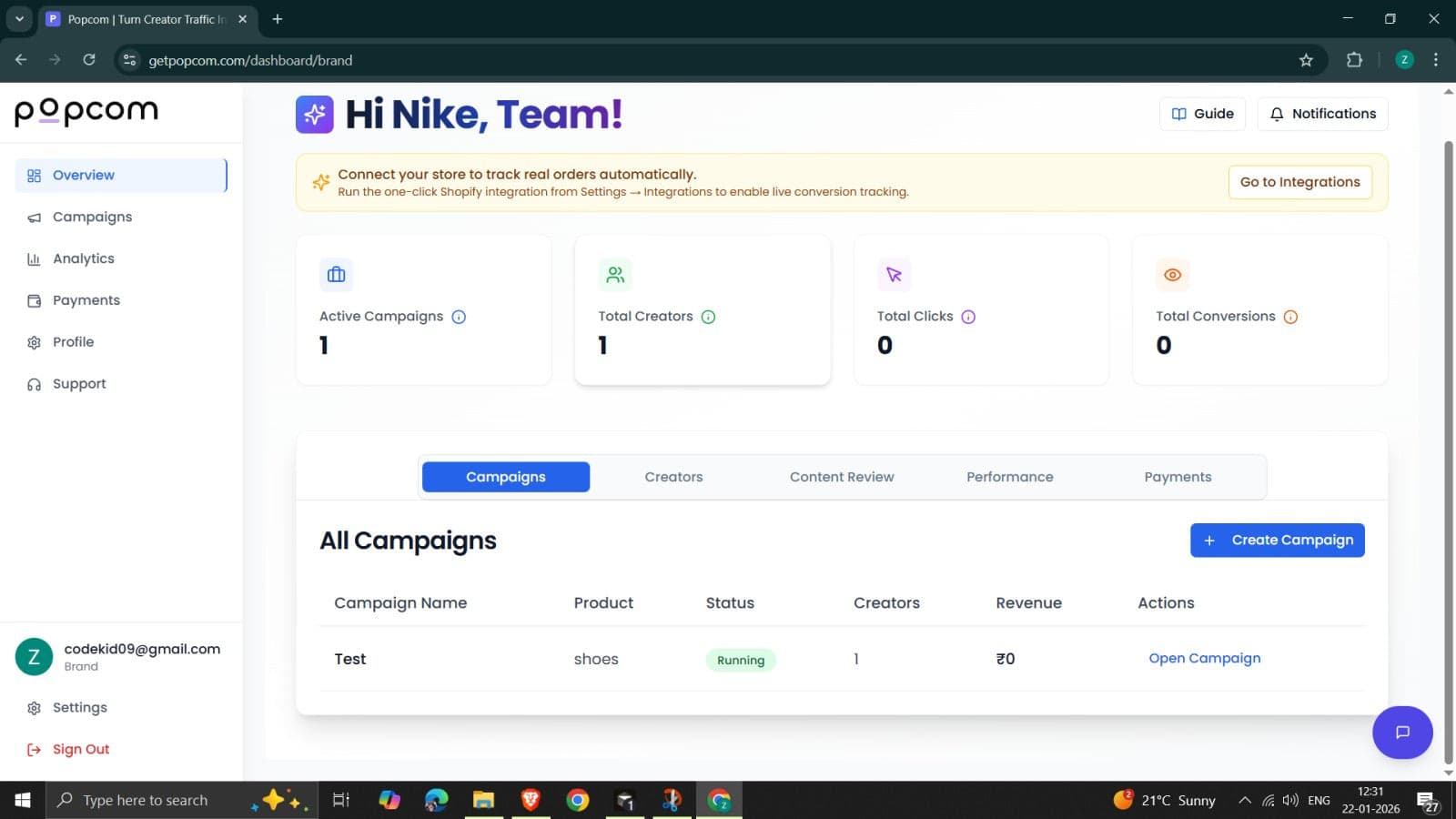Screen dimensions: 1456x819
Task: Open the browser extensions puzzle icon
Action: click(x=1354, y=60)
